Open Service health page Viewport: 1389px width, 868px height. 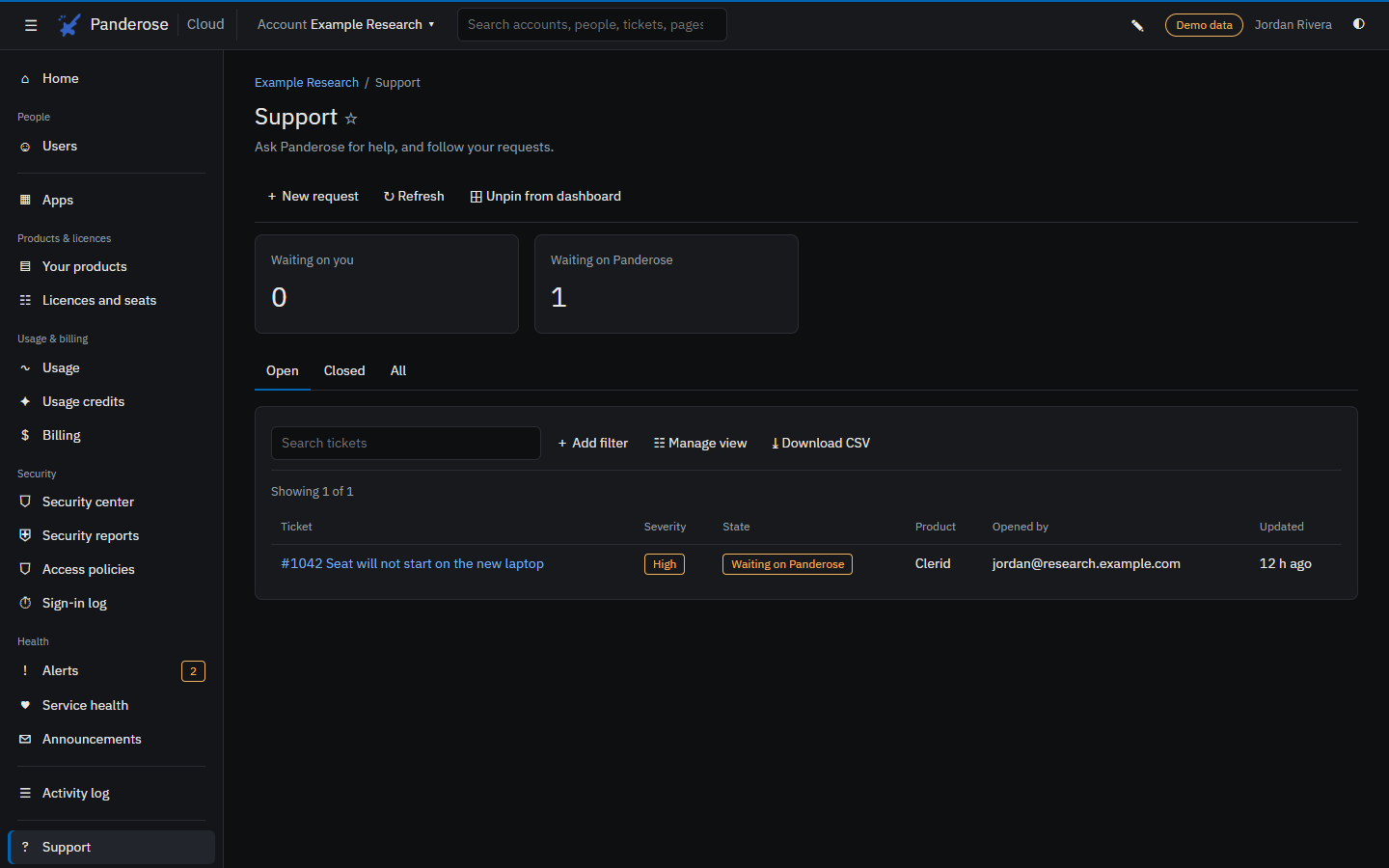[111, 706]
